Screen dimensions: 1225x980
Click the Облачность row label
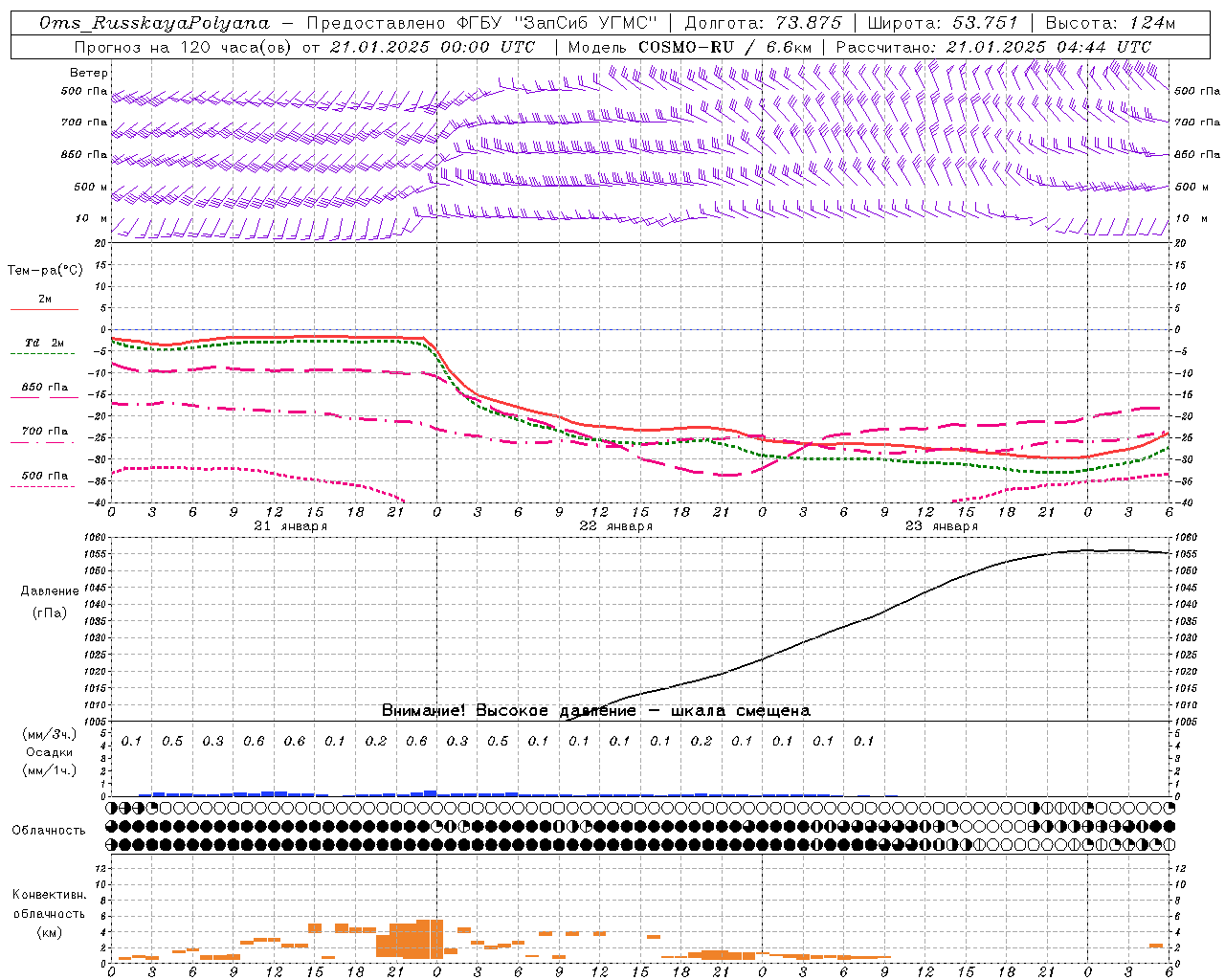pyautogui.click(x=49, y=831)
